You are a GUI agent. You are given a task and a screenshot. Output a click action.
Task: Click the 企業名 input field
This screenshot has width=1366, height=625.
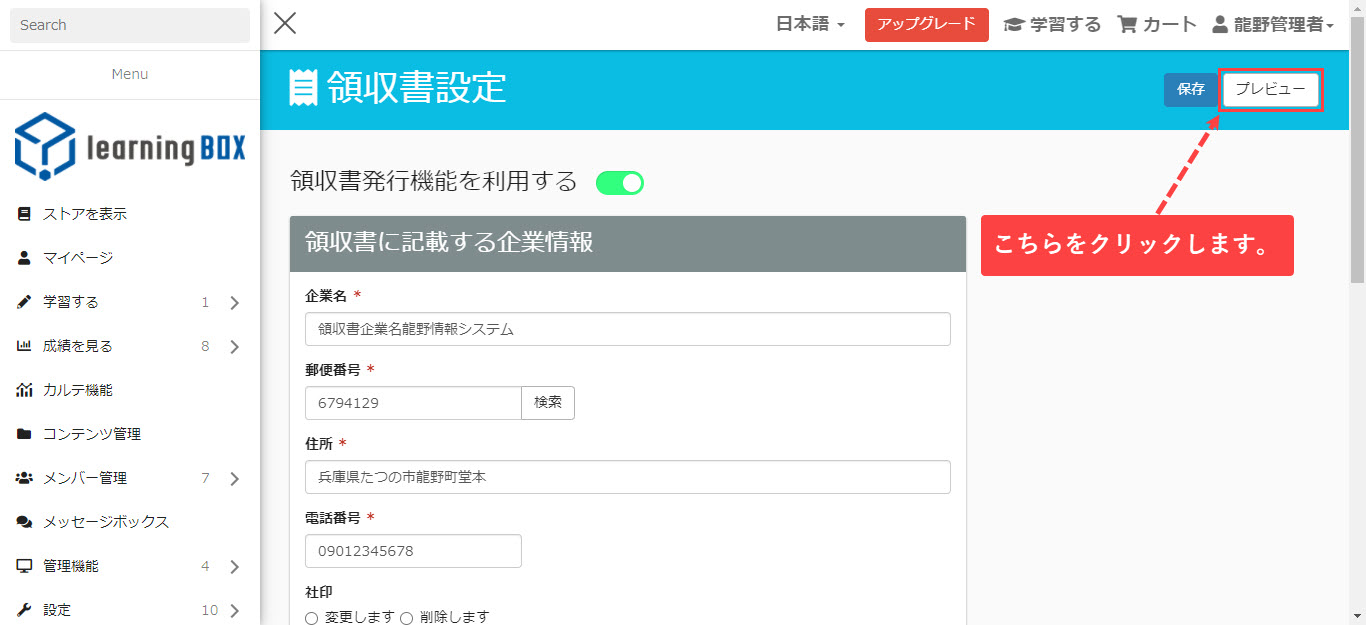[627, 329]
